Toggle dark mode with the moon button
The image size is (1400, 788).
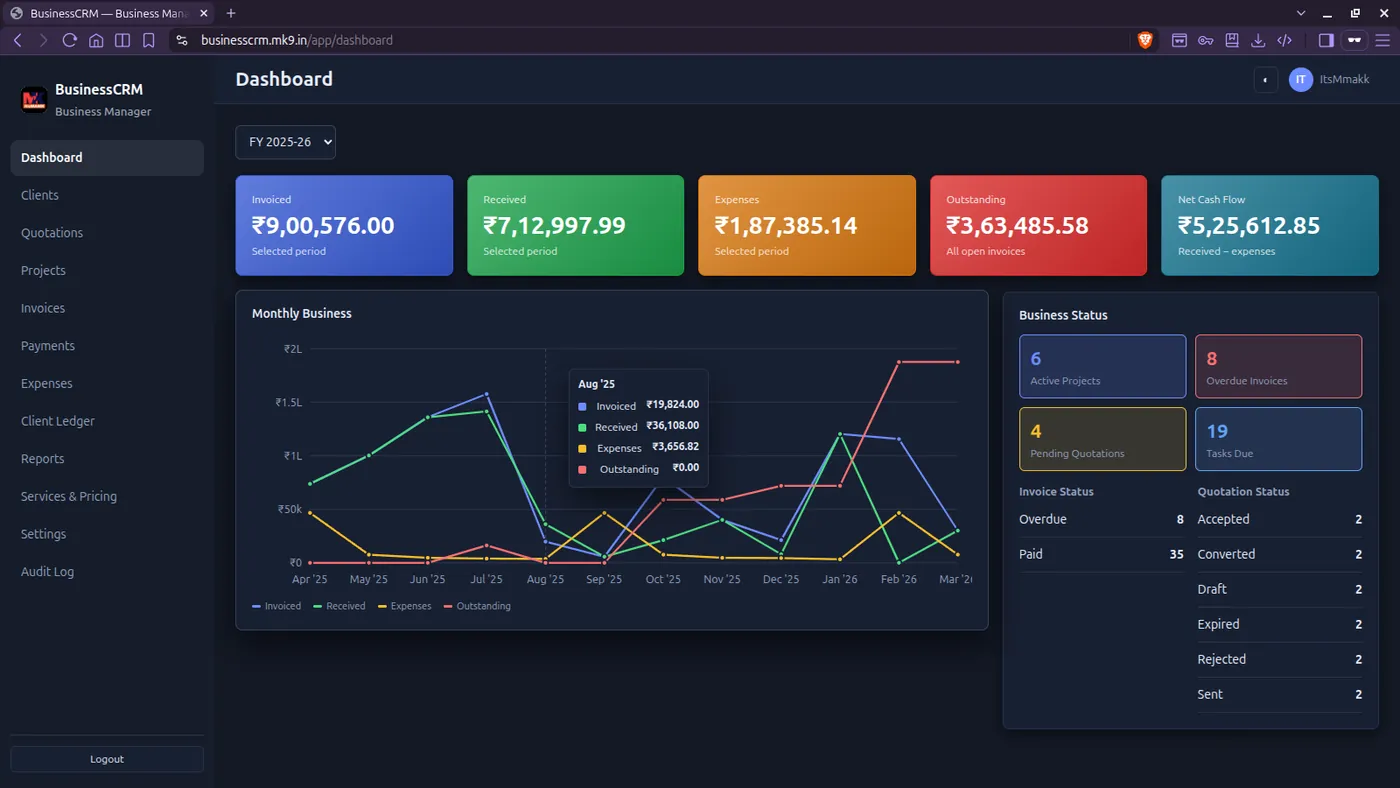point(1266,80)
